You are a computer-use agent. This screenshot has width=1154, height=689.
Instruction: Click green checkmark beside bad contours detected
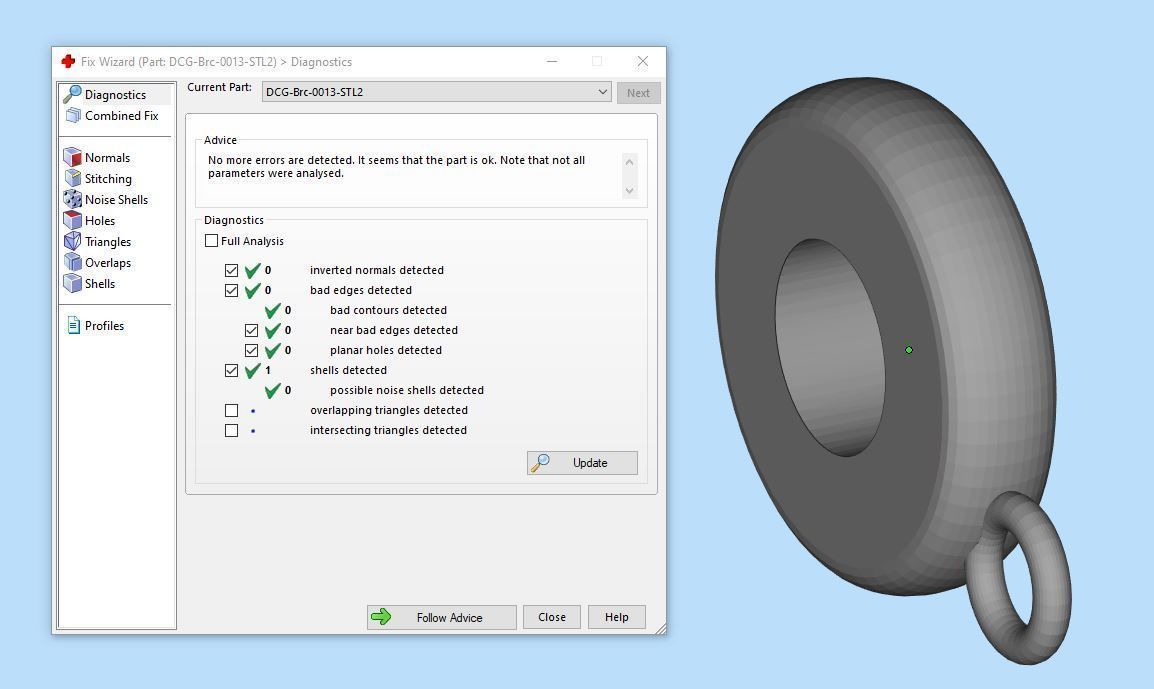[272, 310]
